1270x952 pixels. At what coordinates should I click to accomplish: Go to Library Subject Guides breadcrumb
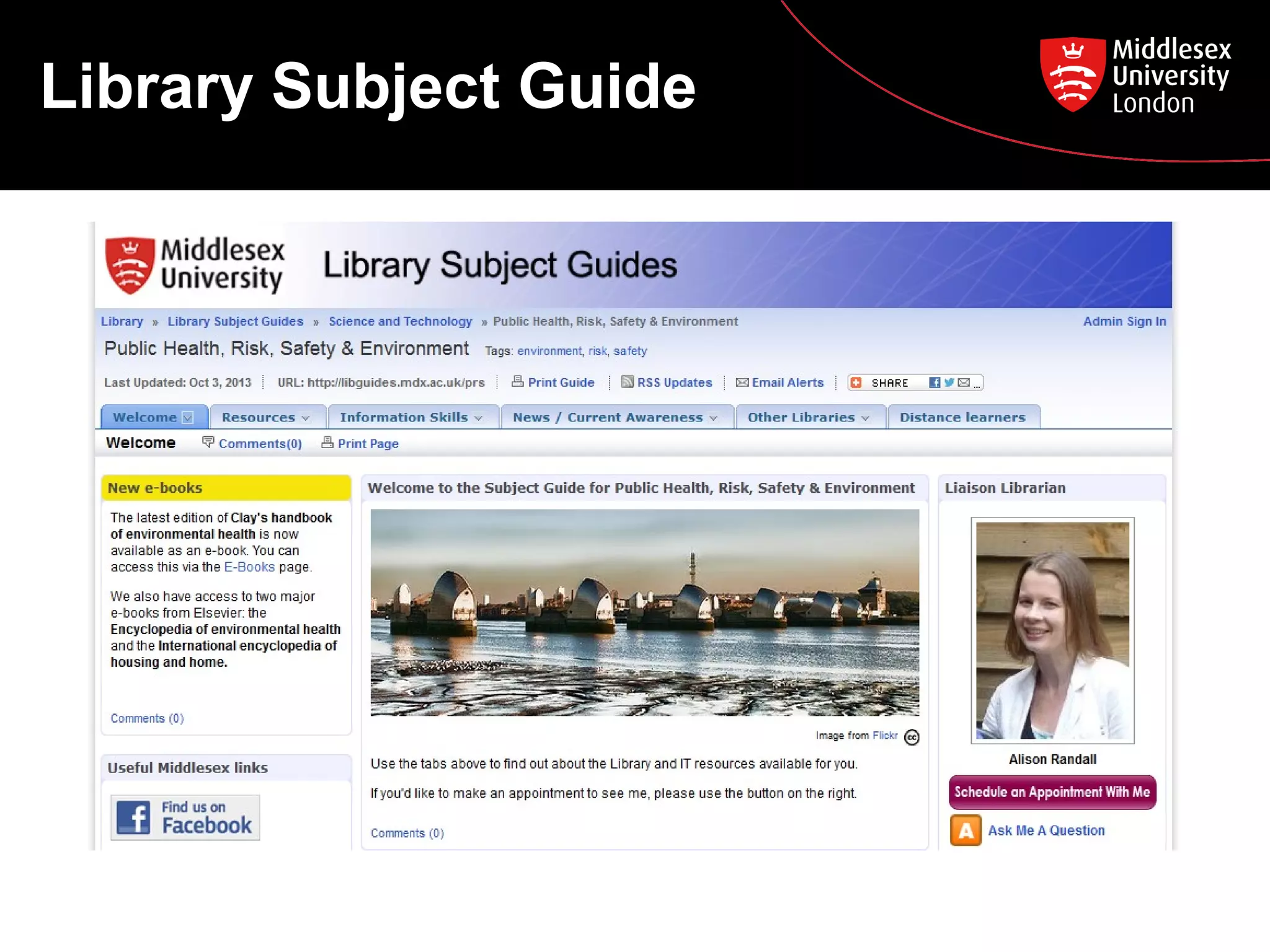coord(236,321)
